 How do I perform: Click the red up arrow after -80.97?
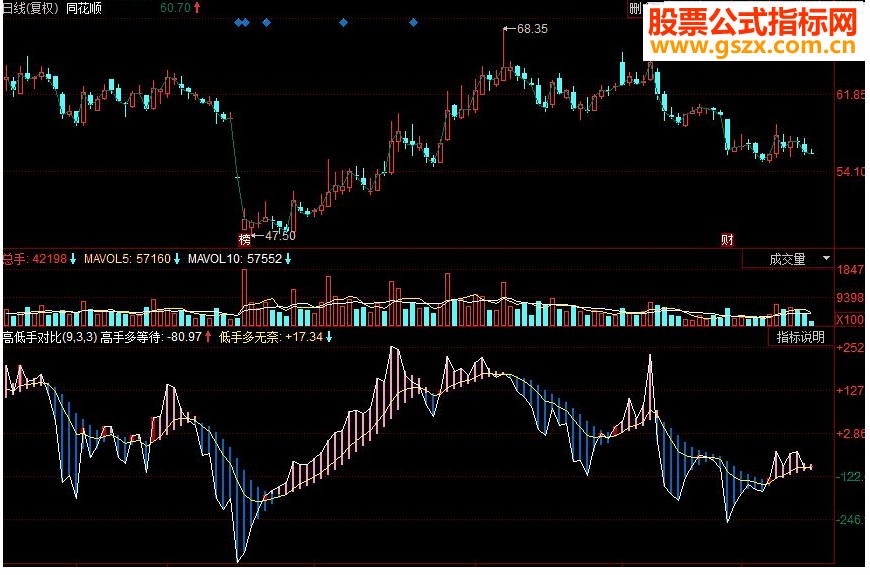tap(208, 337)
